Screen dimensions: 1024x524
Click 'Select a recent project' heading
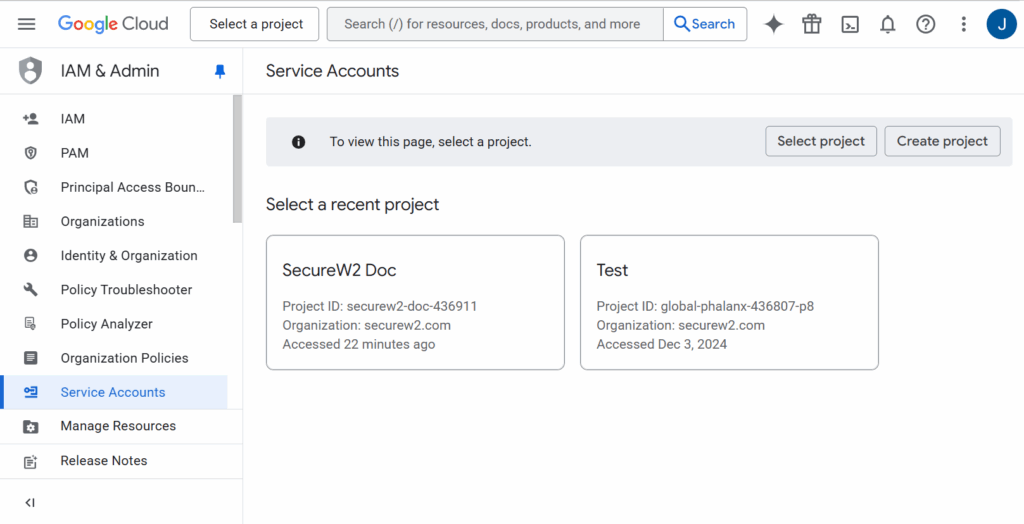click(353, 205)
